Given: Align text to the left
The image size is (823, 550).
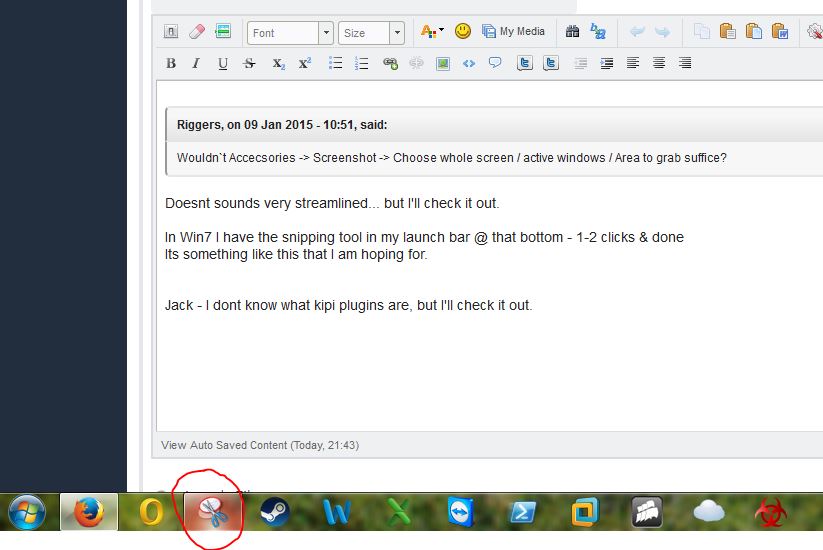Looking at the screenshot, I should 633,64.
